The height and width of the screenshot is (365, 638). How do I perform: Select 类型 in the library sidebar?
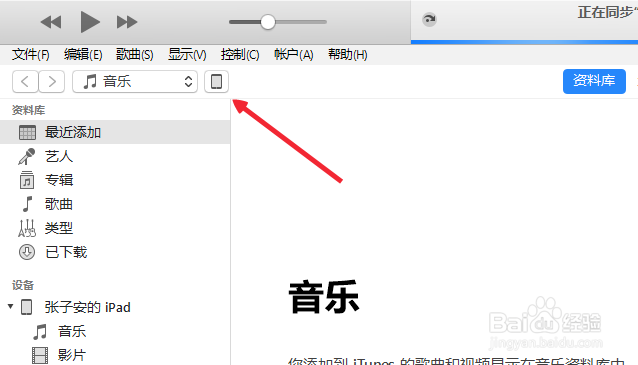pos(115,228)
